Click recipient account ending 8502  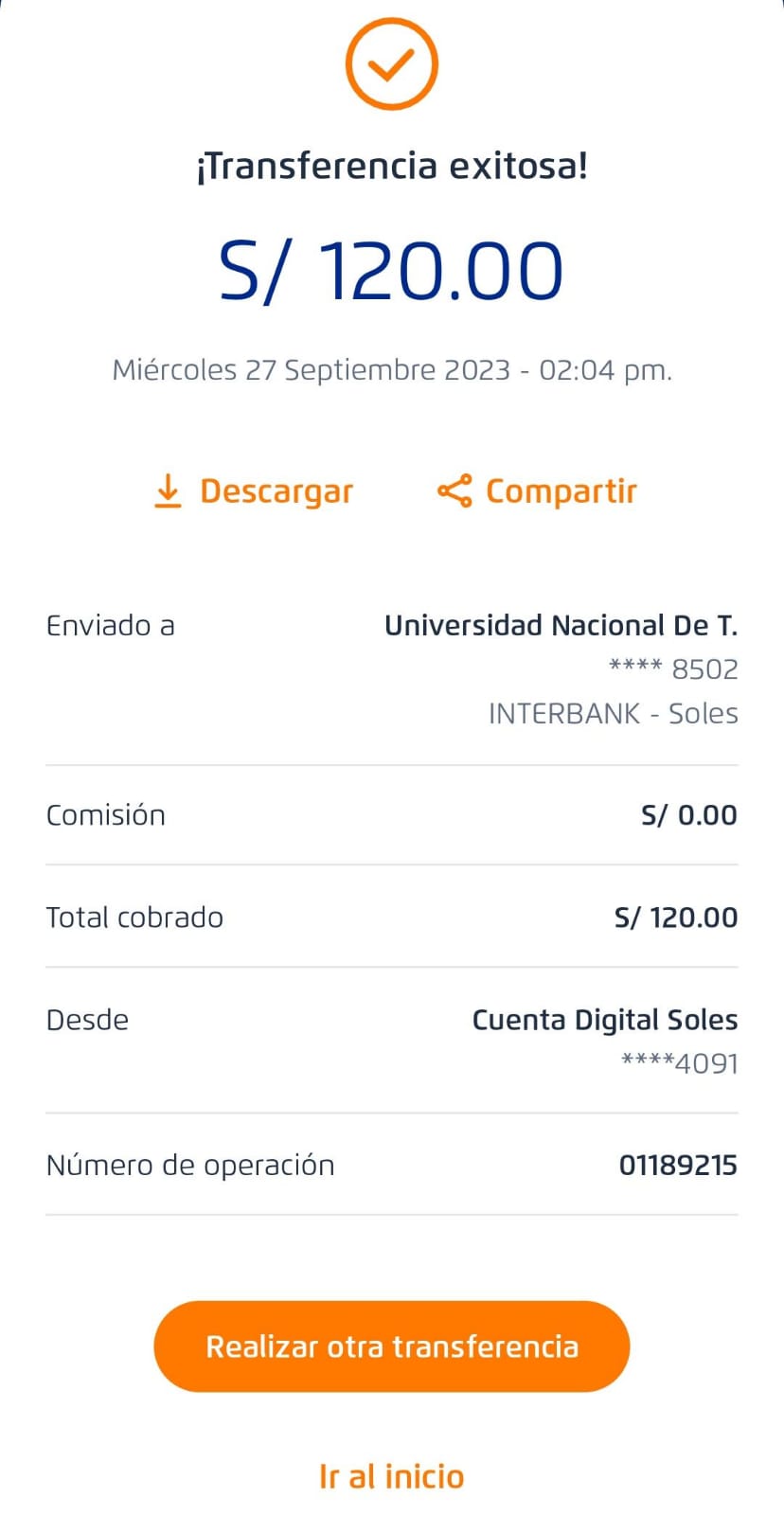673,669
